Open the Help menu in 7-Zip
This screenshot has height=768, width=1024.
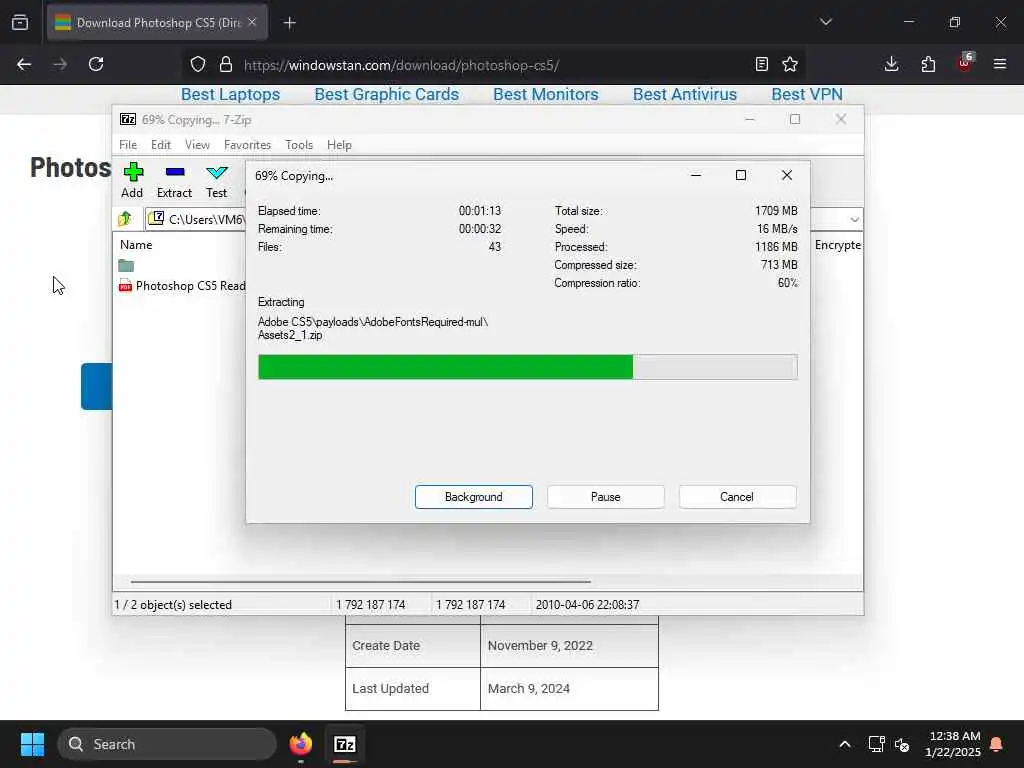pyautogui.click(x=339, y=145)
